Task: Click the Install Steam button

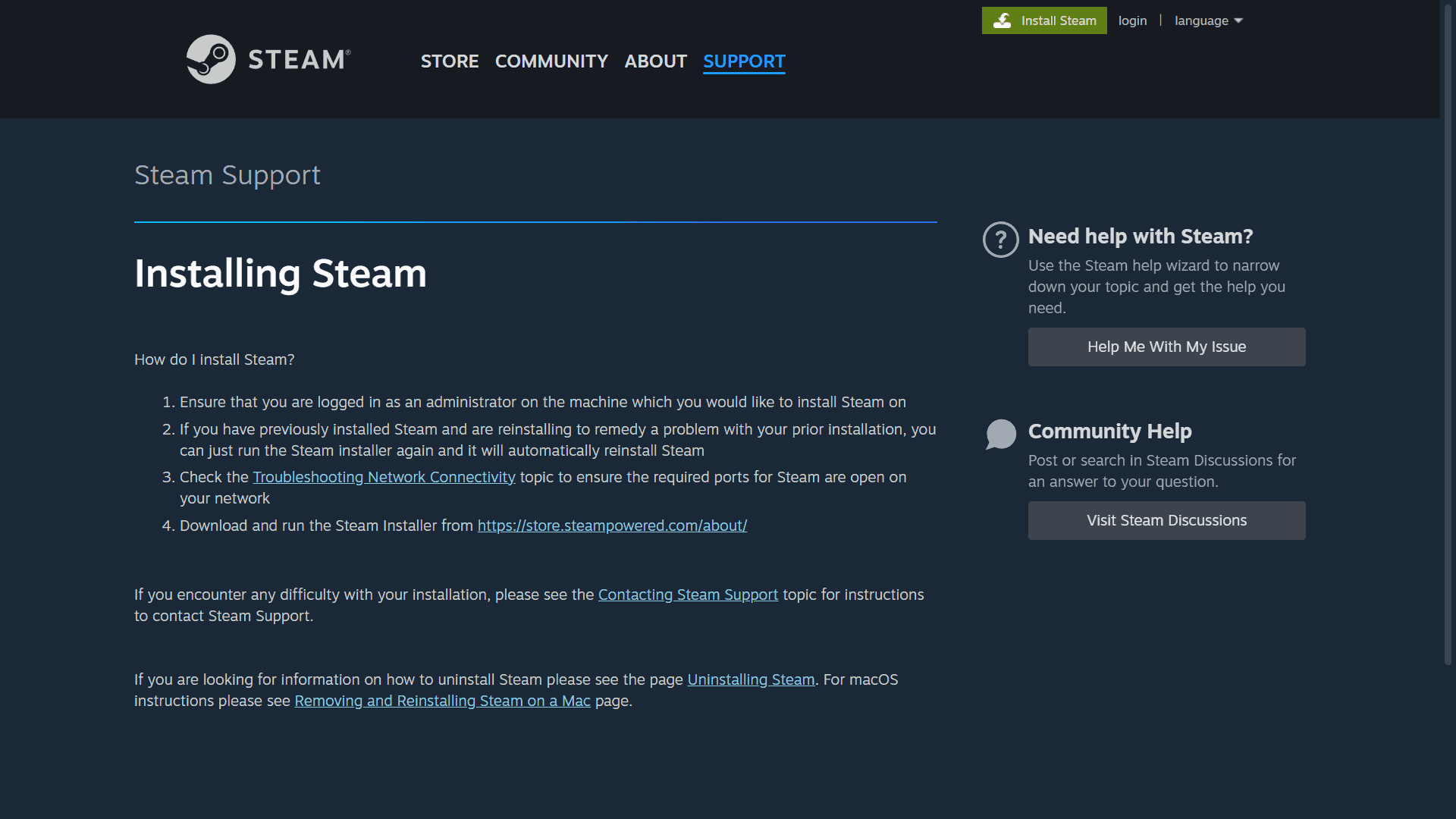Action: pyautogui.click(x=1044, y=20)
